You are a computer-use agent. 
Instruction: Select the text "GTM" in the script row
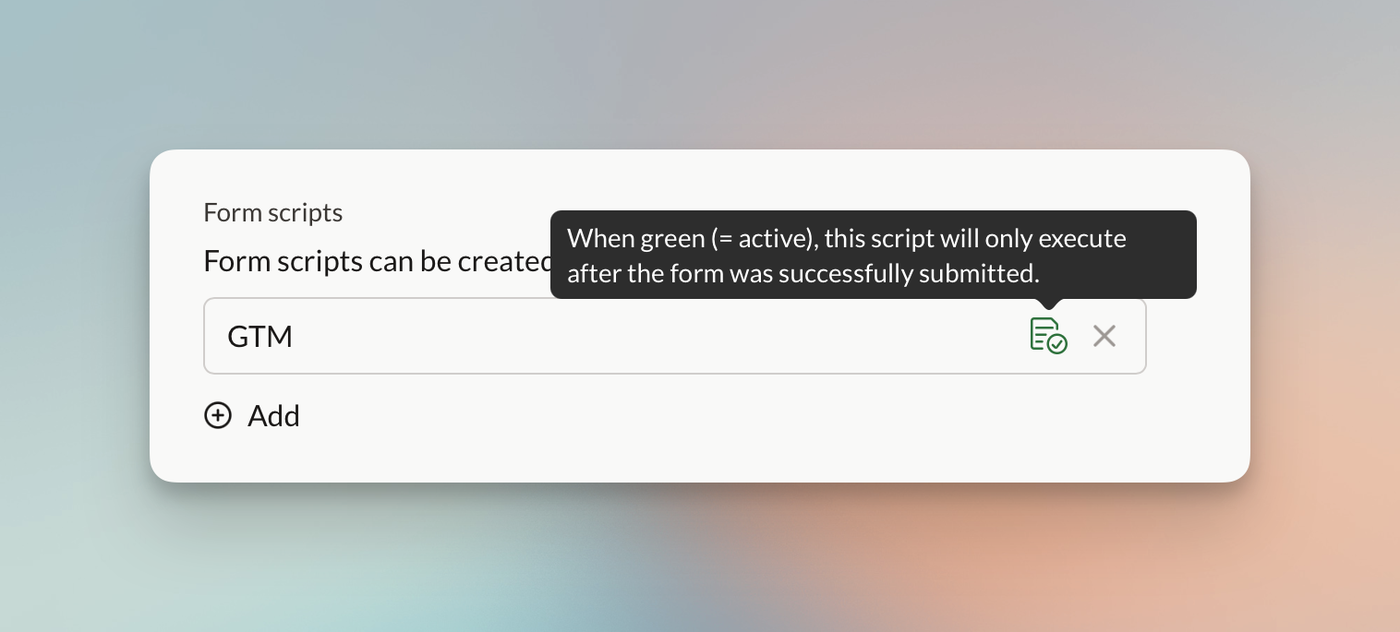click(260, 336)
